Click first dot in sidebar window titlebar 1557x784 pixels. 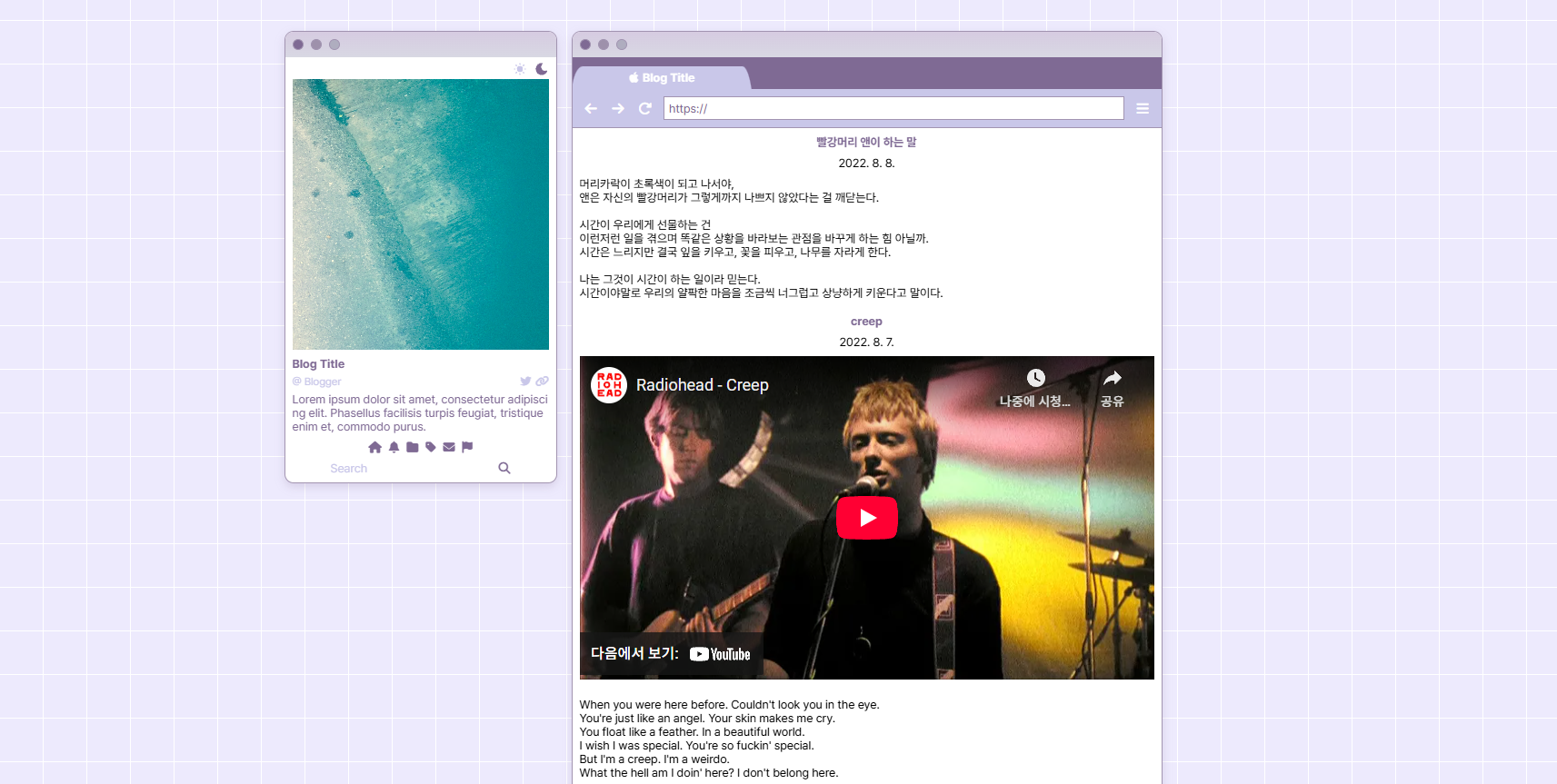click(298, 45)
